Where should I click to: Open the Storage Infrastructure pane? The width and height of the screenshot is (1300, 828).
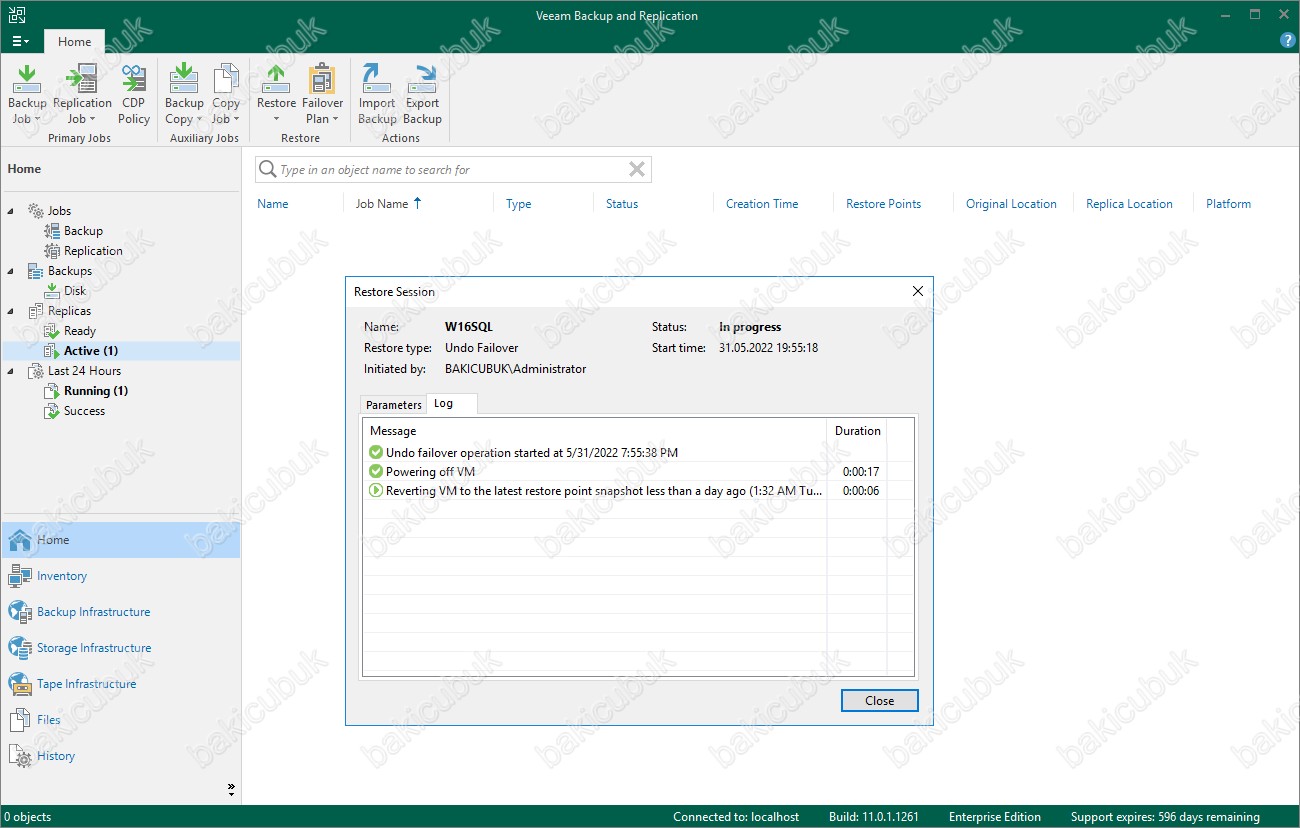click(x=120, y=648)
